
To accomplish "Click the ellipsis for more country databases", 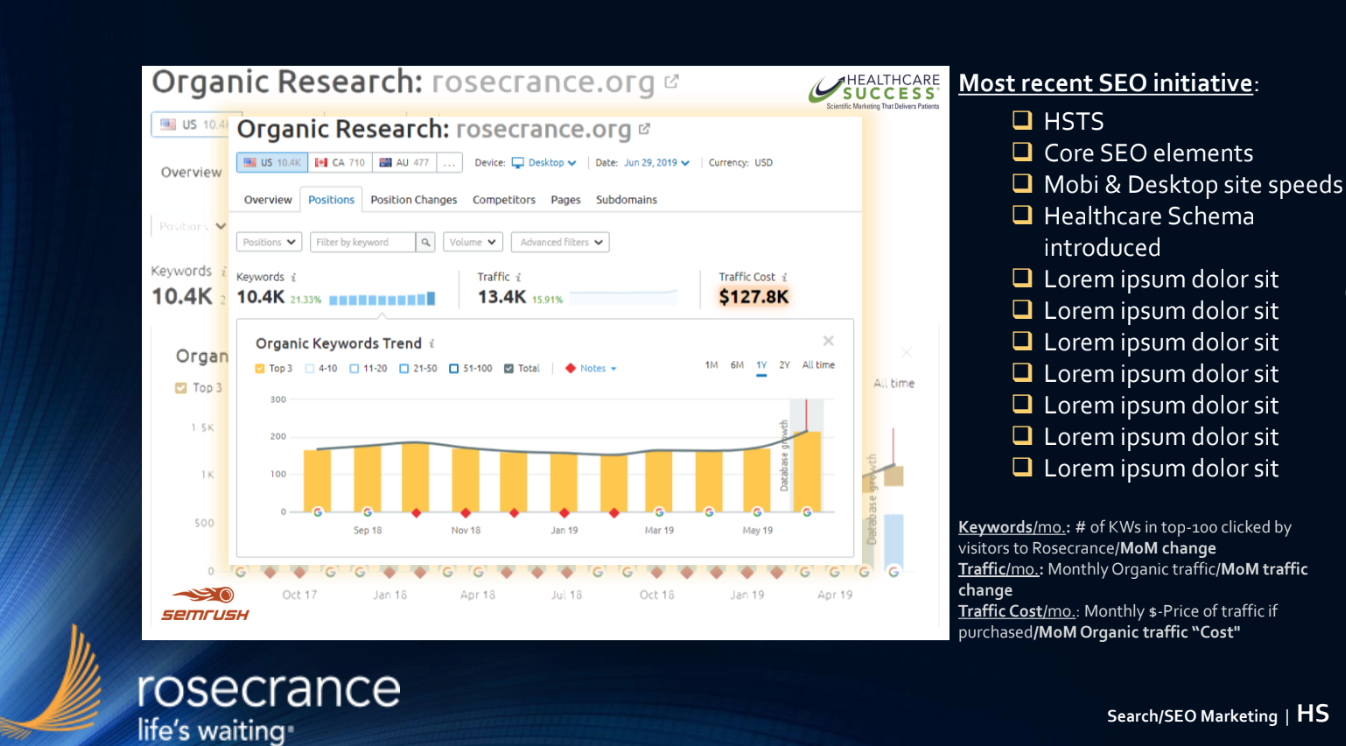I will click(450, 163).
